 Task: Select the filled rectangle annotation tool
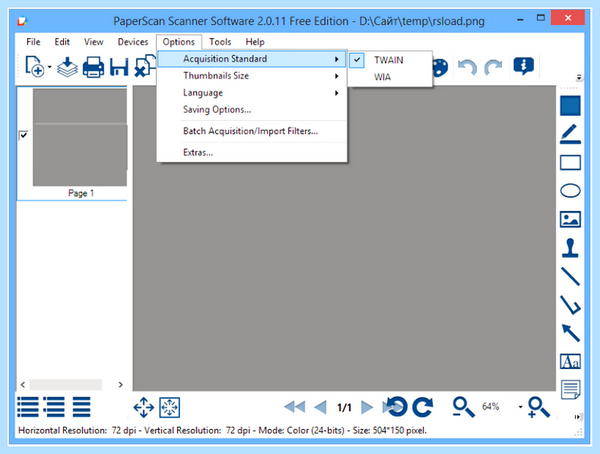click(x=570, y=105)
